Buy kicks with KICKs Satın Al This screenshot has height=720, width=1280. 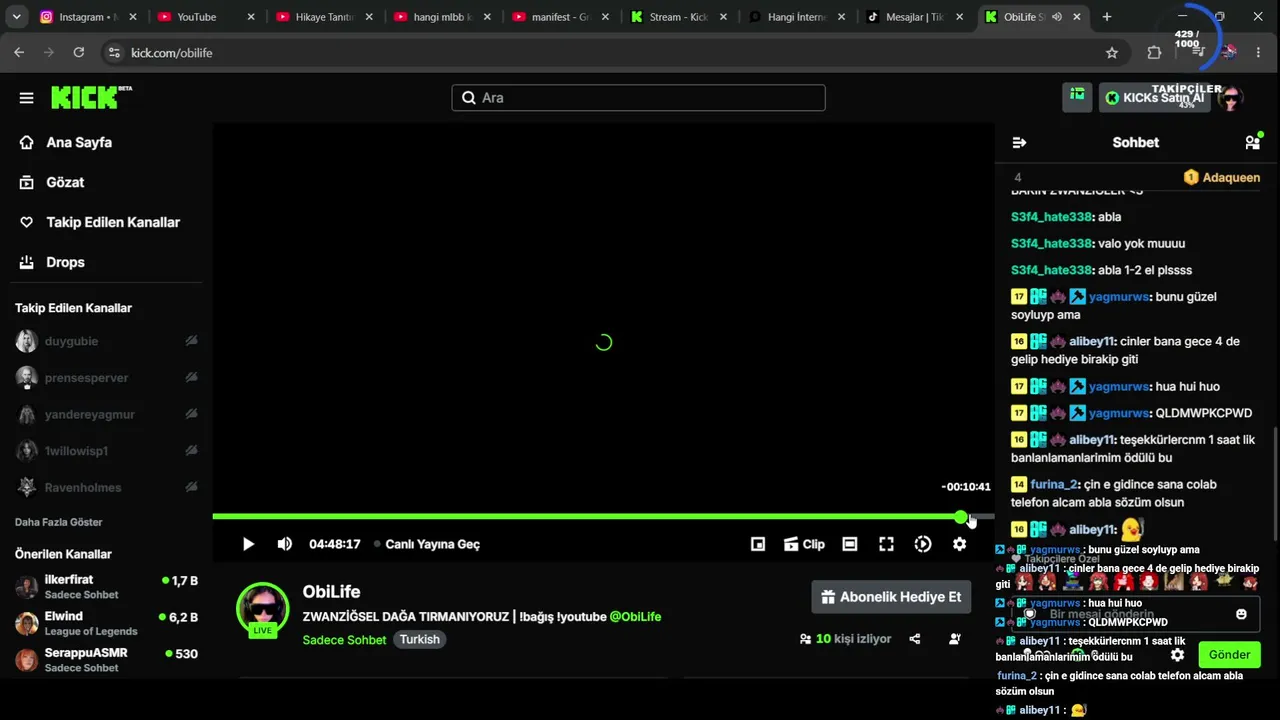pyautogui.click(x=1154, y=98)
